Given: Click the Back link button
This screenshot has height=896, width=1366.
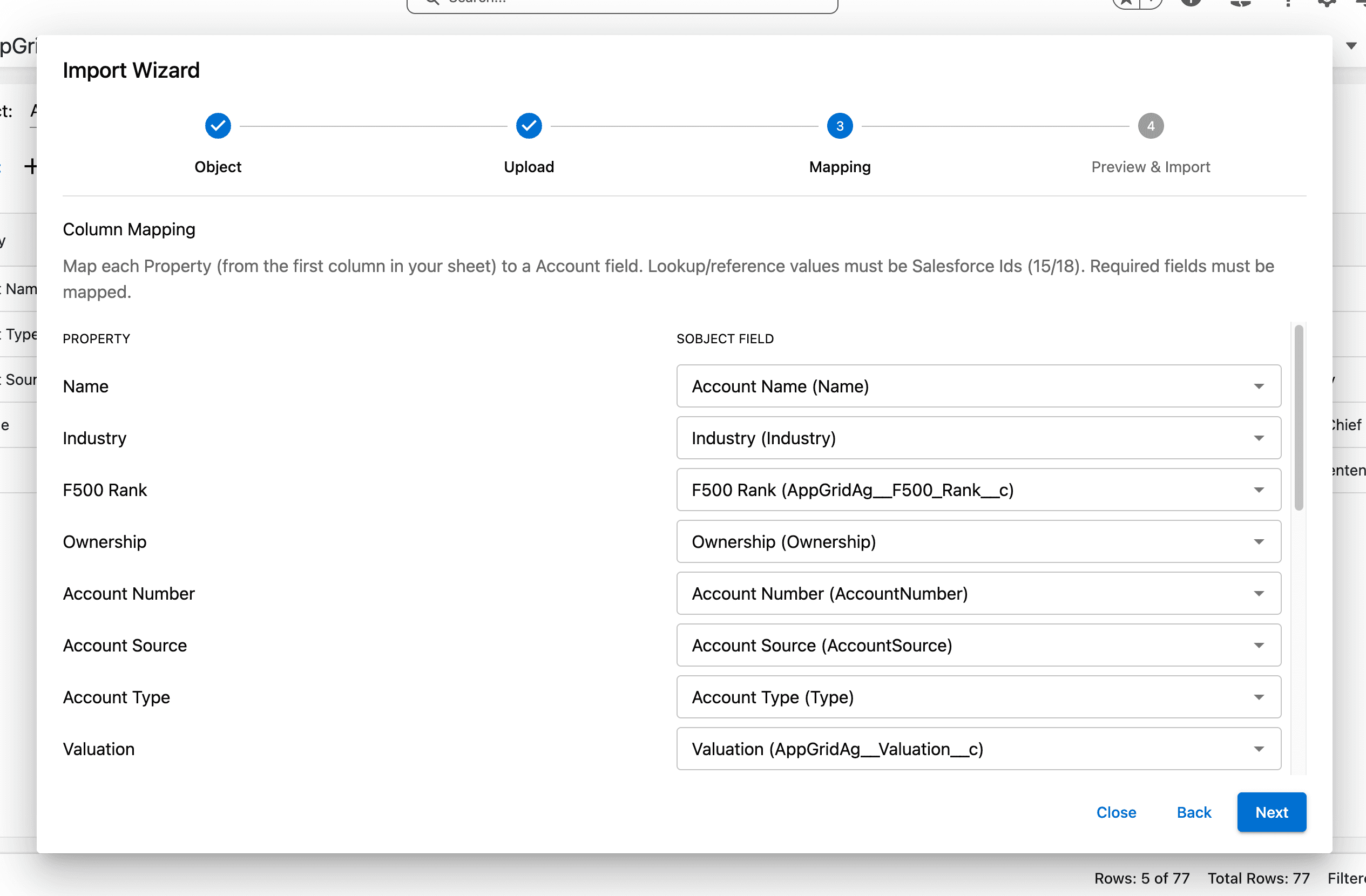Looking at the screenshot, I should pos(1193,812).
